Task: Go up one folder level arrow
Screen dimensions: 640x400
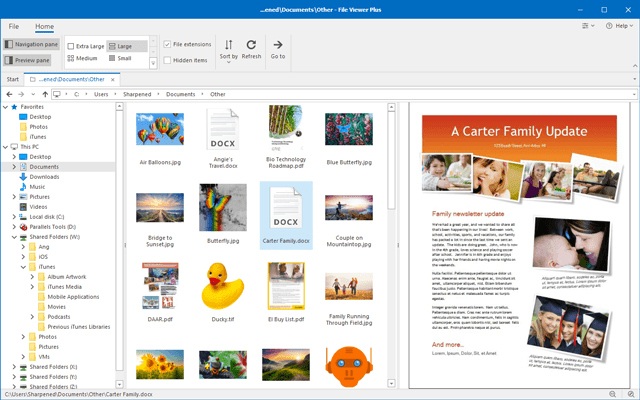Action: coord(45,94)
